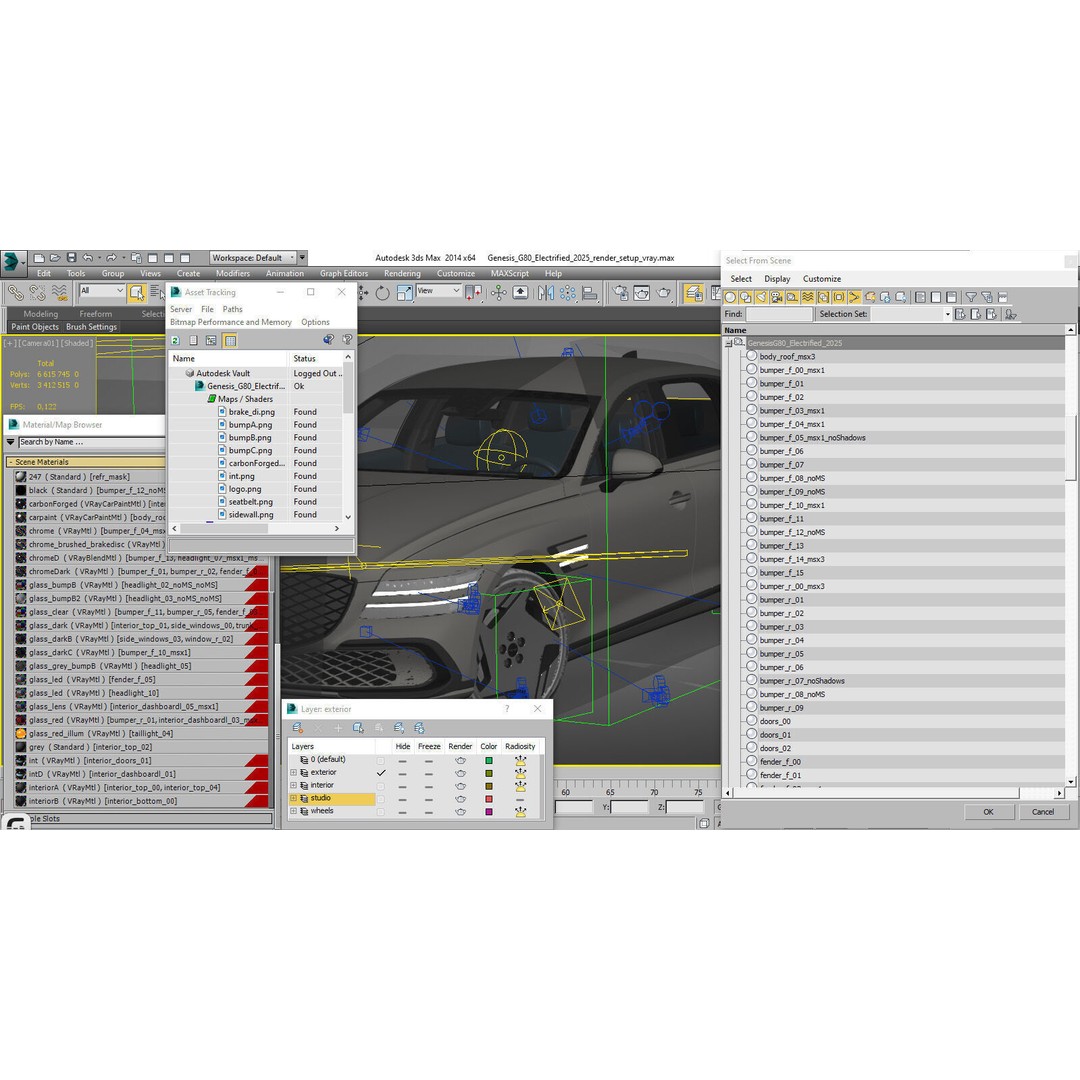Toggle Display Lights filter in Select From Scene
Viewport: 1080px width, 1080px height.
pos(761,298)
